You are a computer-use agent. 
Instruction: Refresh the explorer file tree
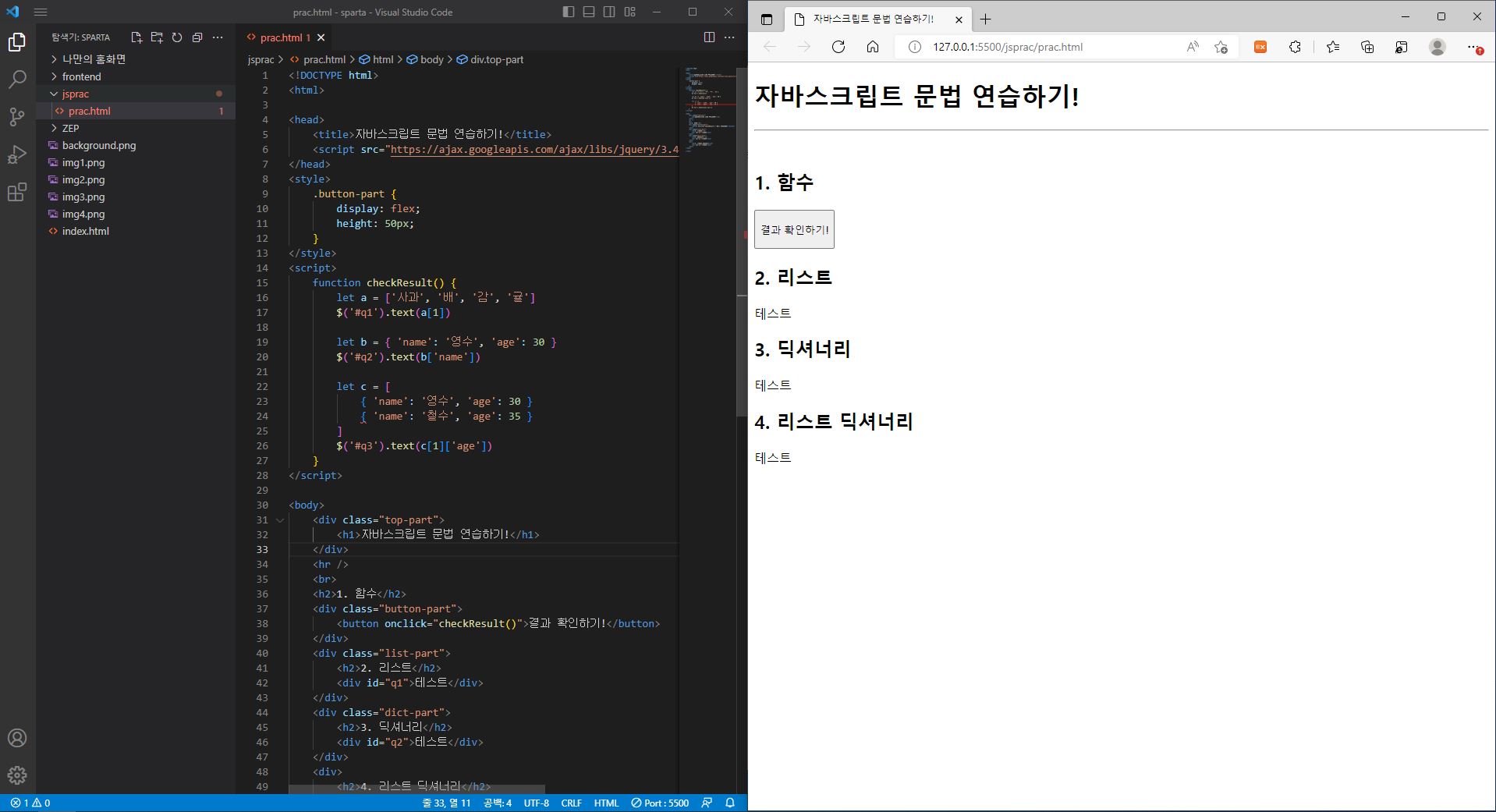pyautogui.click(x=177, y=37)
